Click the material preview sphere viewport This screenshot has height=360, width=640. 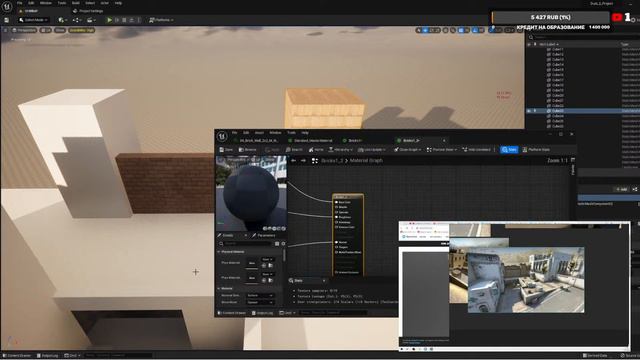point(251,193)
